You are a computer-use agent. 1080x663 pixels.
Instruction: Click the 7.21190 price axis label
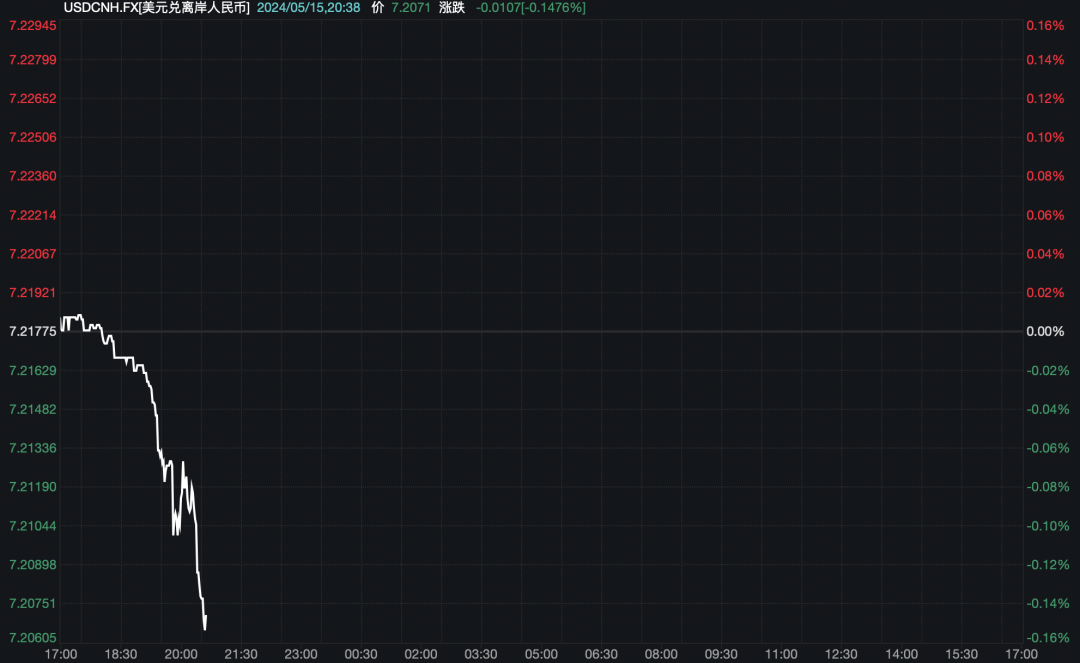click(32, 487)
